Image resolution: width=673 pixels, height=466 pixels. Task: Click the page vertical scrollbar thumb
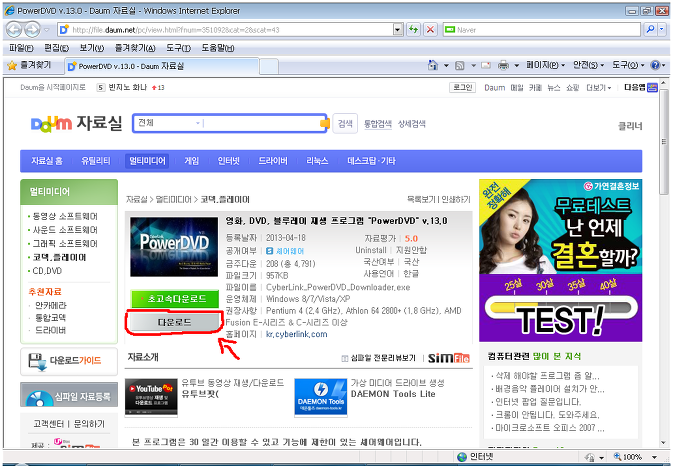click(664, 142)
